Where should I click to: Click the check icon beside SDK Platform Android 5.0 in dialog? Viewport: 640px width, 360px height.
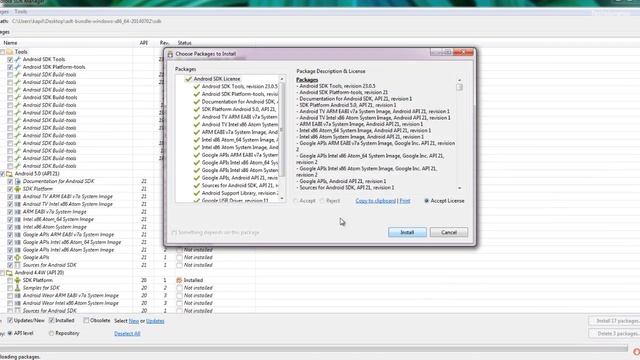point(197,109)
